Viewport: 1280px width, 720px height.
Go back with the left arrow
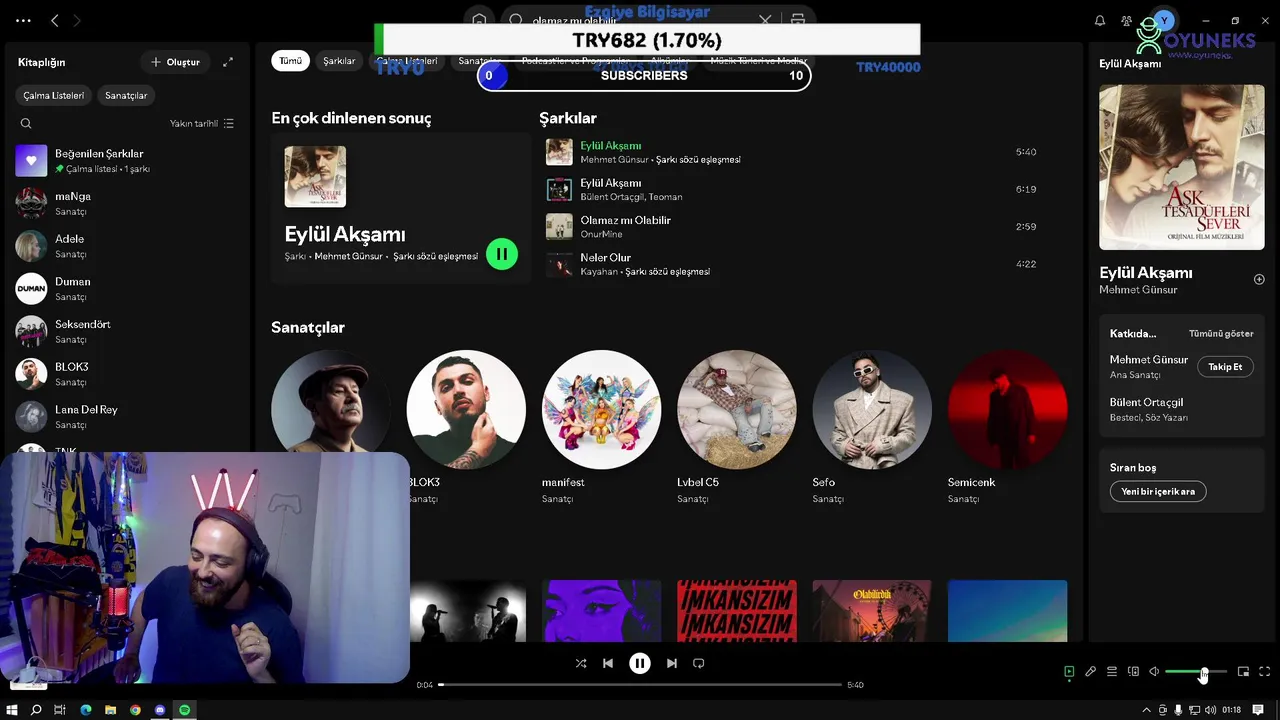[x=55, y=20]
